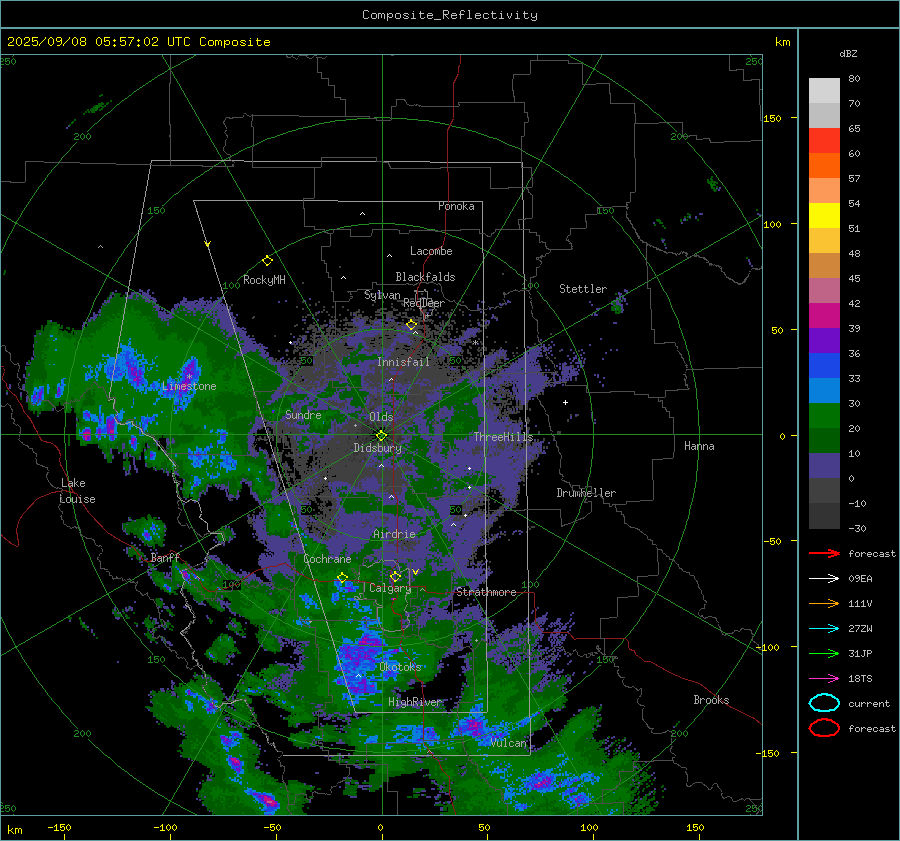The height and width of the screenshot is (841, 900).
Task: Click the red forecast ellipse legend icon
Action: 824,728
